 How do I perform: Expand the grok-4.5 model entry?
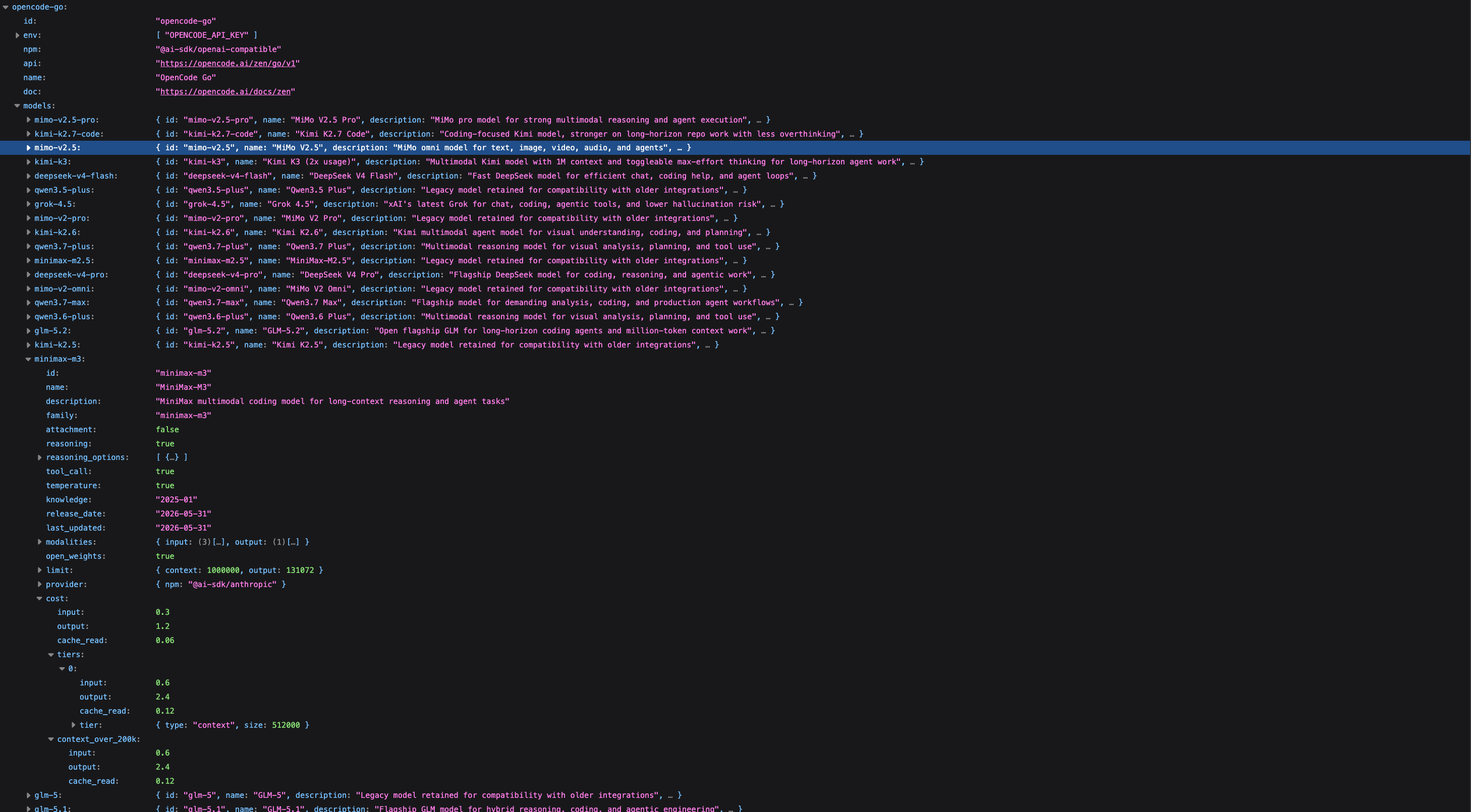pyautogui.click(x=29, y=204)
